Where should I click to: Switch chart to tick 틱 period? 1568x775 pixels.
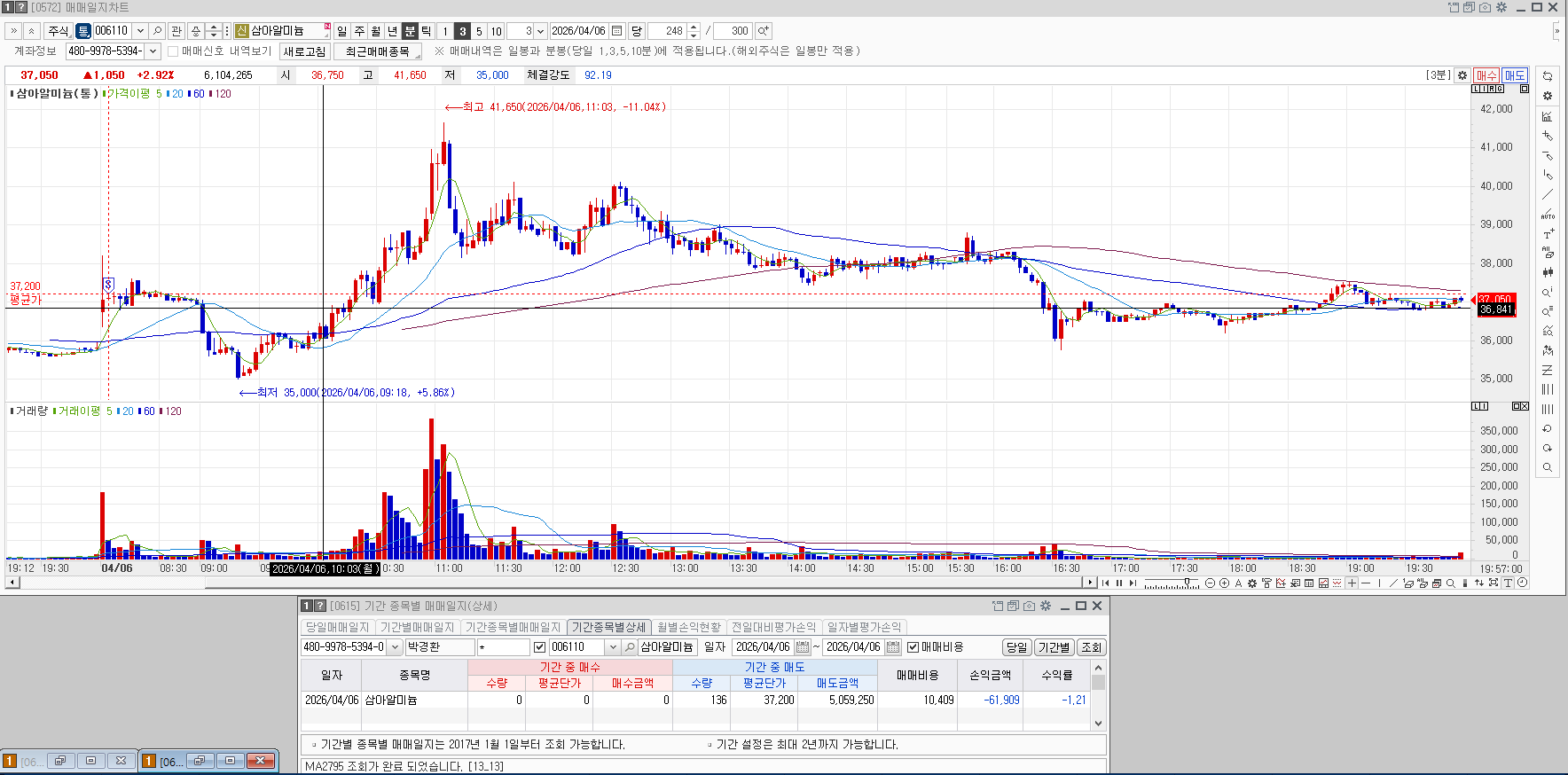click(x=427, y=31)
